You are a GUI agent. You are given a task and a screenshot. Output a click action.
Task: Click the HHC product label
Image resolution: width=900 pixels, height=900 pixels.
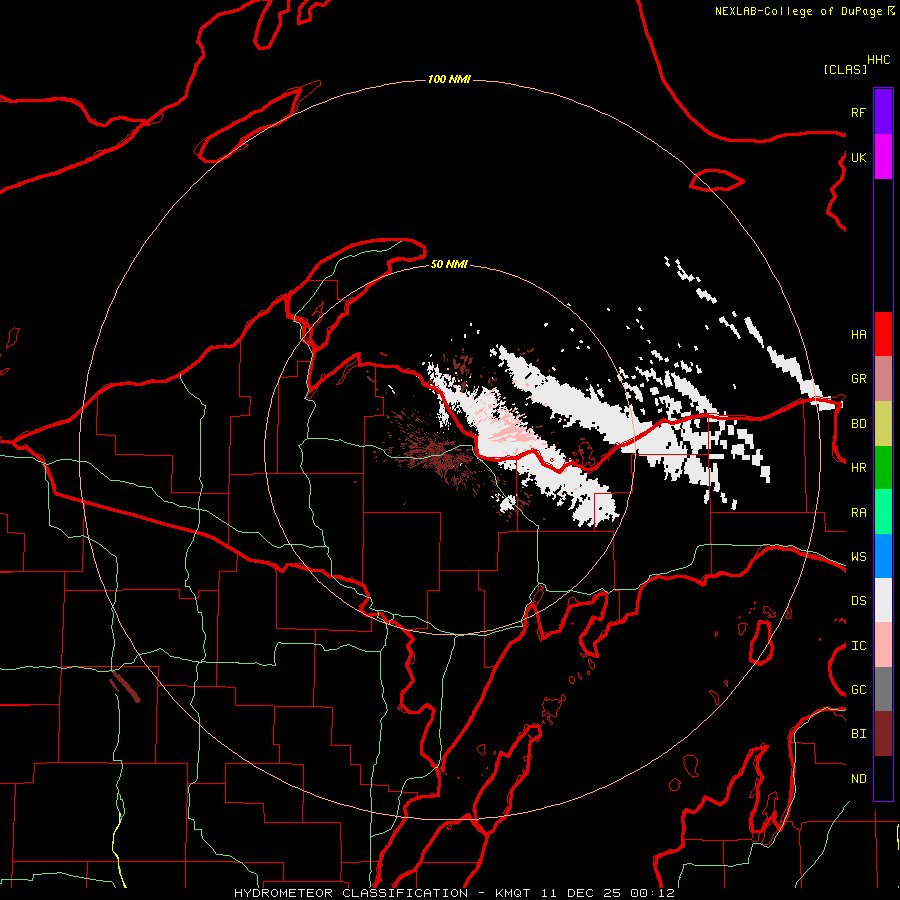coord(879,60)
